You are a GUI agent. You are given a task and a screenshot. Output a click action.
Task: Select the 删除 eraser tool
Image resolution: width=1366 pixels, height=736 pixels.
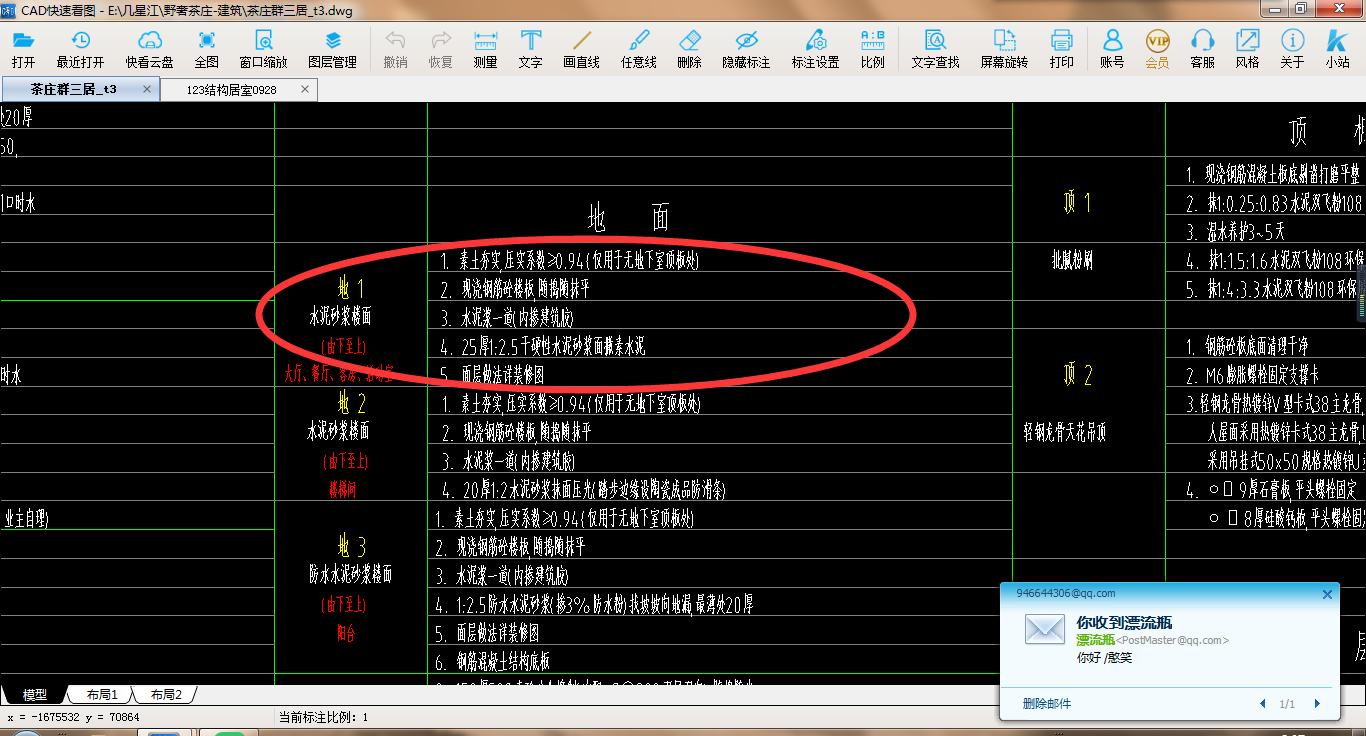pos(689,49)
